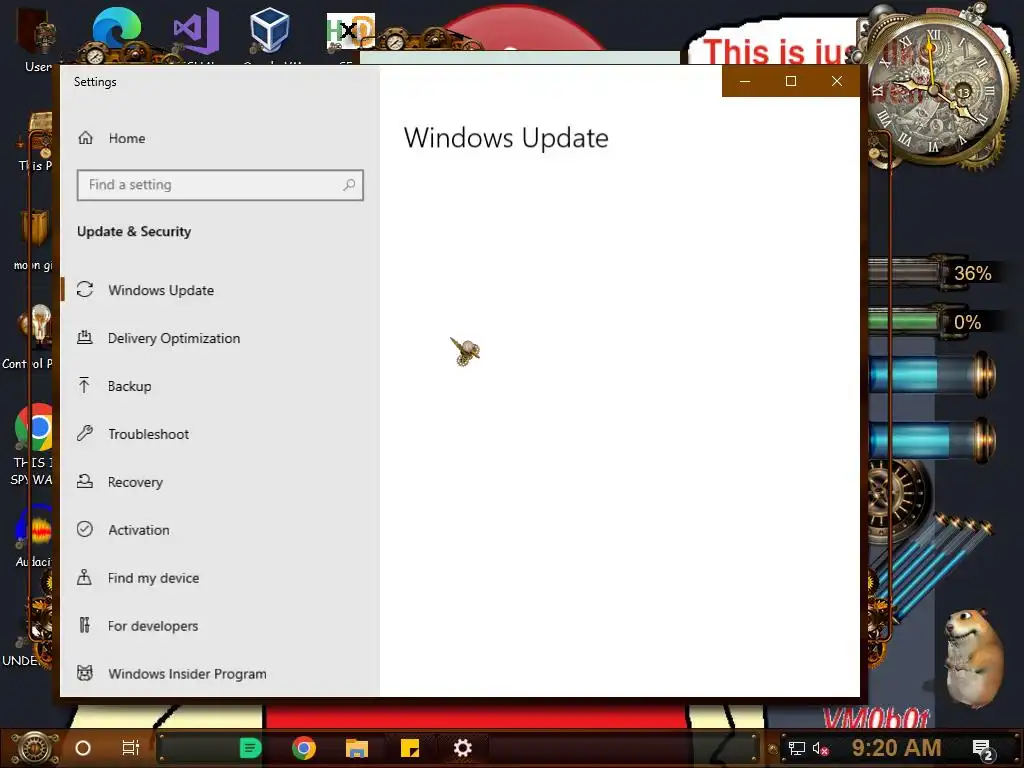Click the Activation checkmark icon
The width and height of the screenshot is (1024, 768).
coord(85,529)
